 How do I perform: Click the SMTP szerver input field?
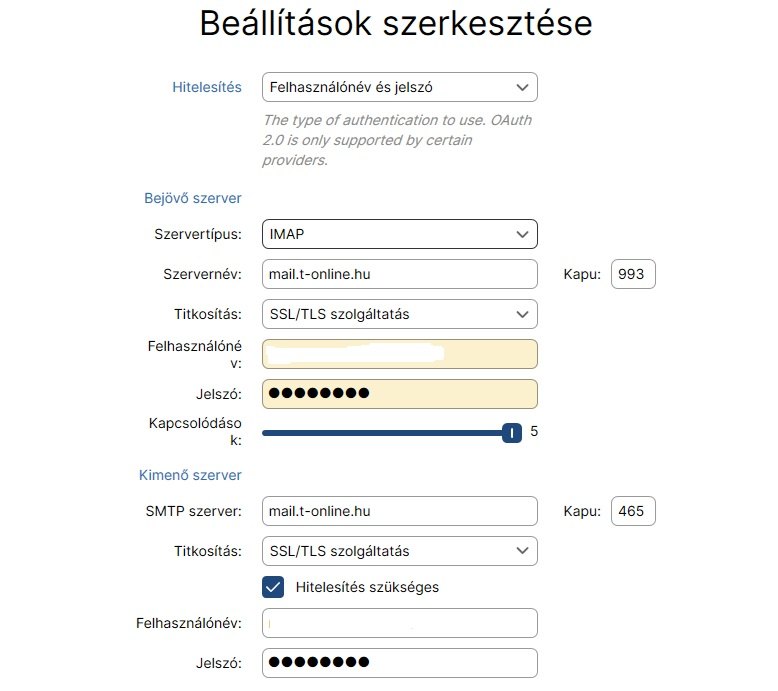[x=399, y=512]
